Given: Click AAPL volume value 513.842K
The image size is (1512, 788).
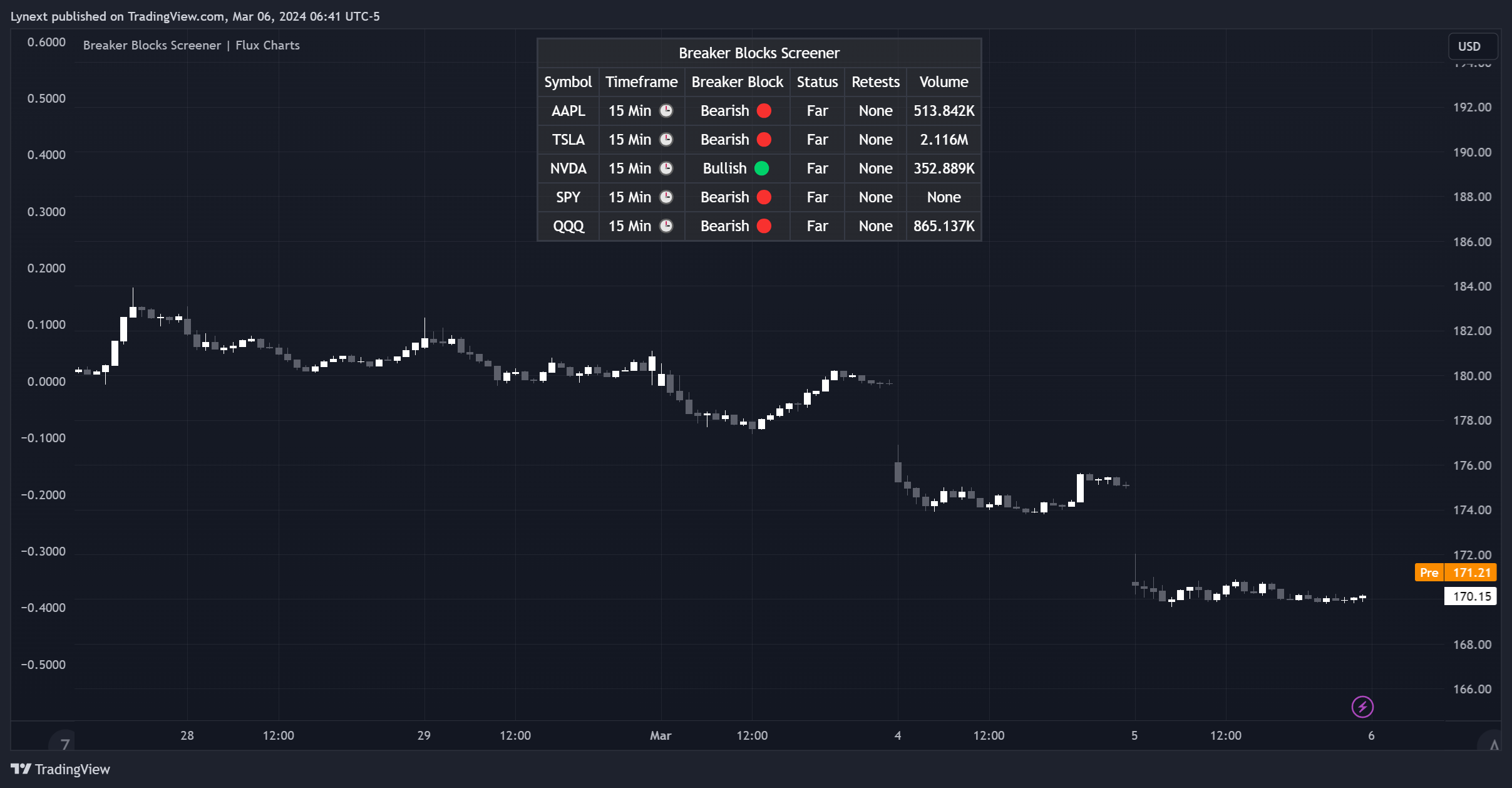Looking at the screenshot, I should coord(944,110).
